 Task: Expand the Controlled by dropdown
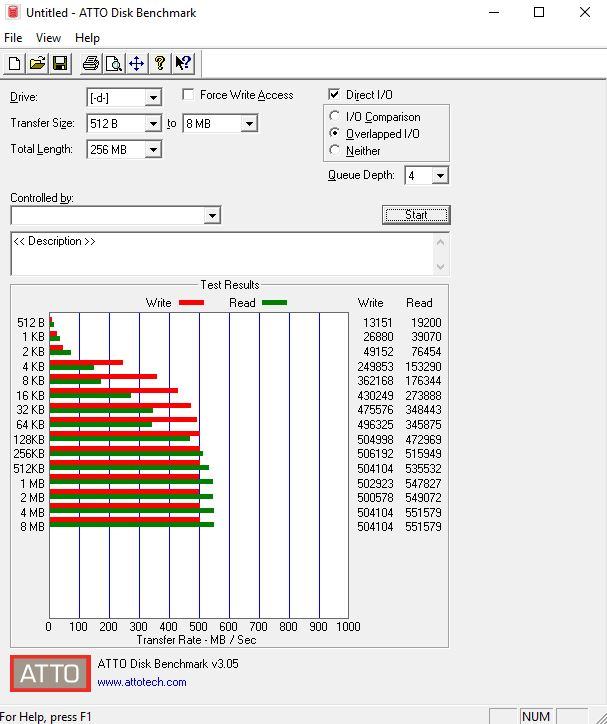(212, 216)
